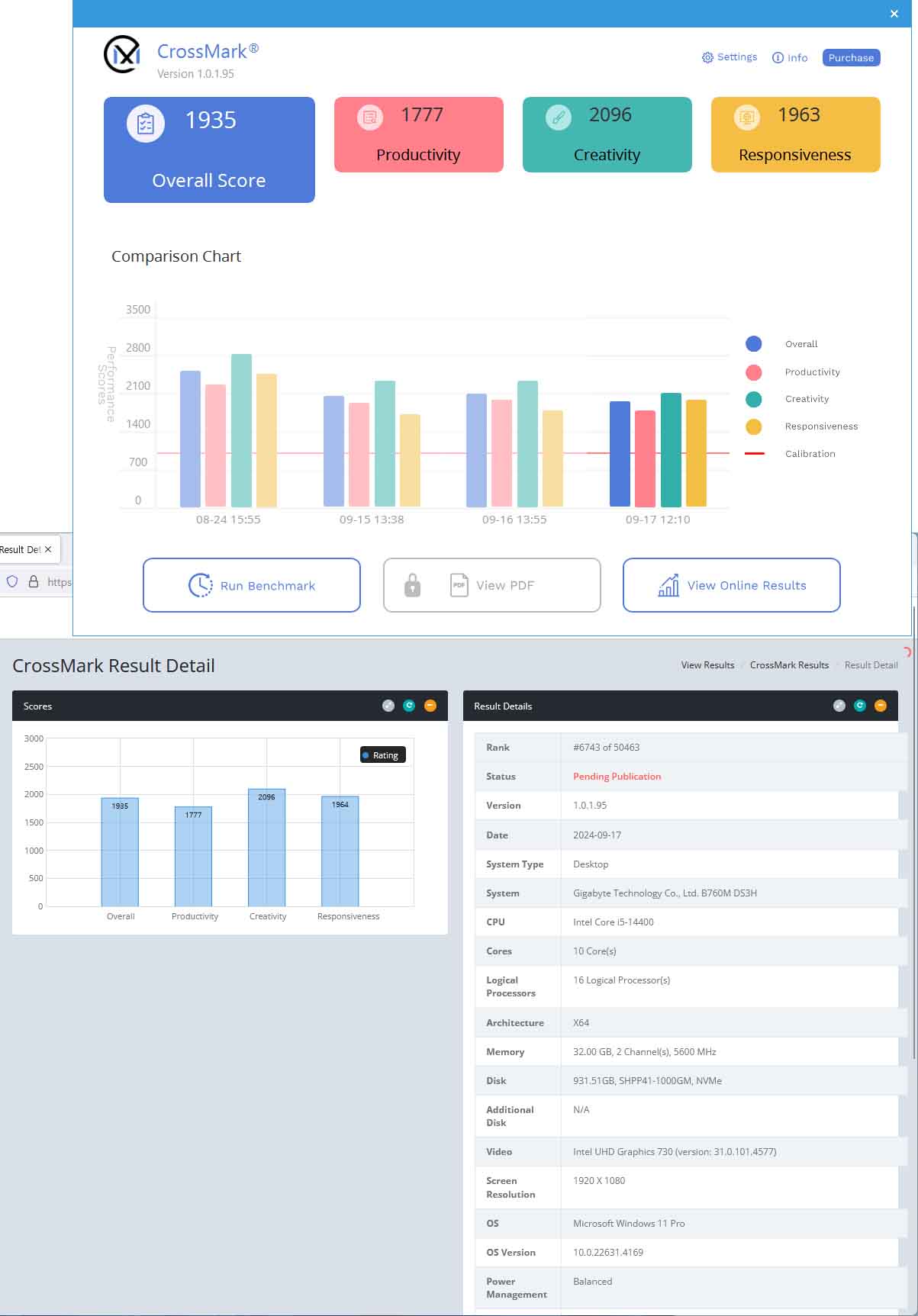Screen dimensions: 918x1316
Task: Select the Creativity score card
Action: [607, 134]
